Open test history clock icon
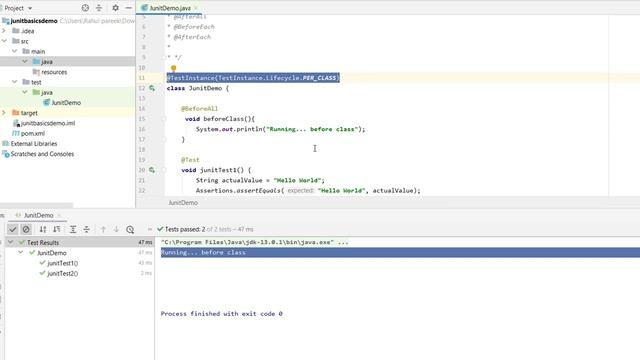The width and height of the screenshot is (640, 360). 130,229
